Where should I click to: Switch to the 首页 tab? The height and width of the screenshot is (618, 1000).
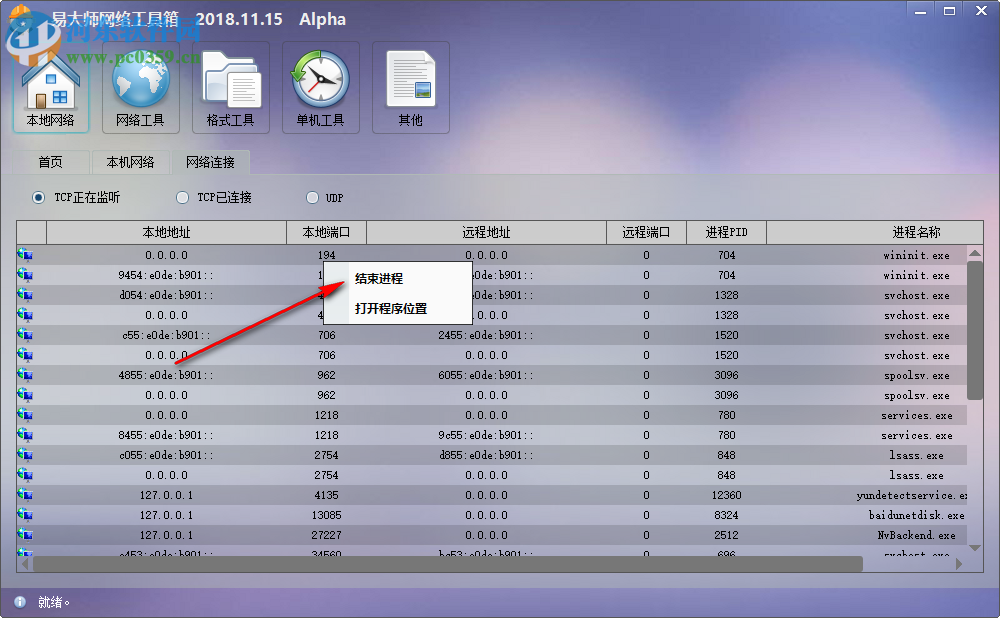point(50,163)
